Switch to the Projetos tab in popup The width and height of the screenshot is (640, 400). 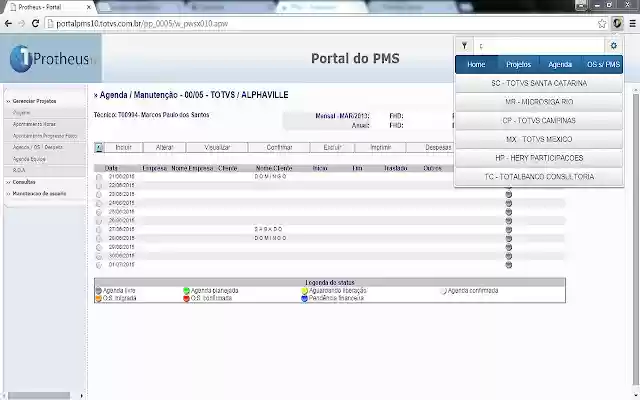[518, 64]
